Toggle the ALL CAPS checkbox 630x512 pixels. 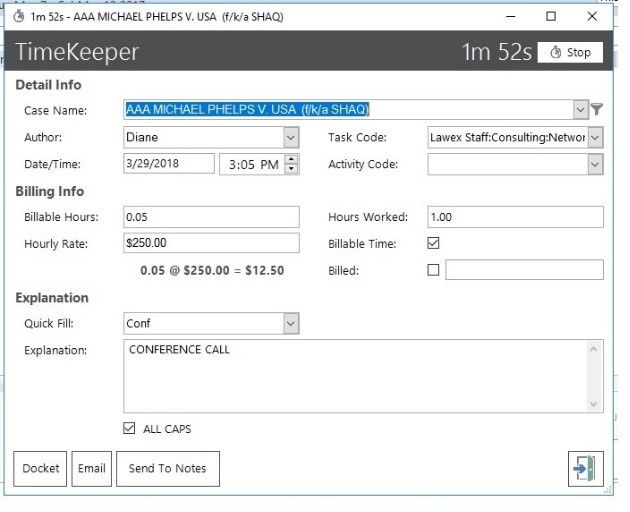click(129, 428)
